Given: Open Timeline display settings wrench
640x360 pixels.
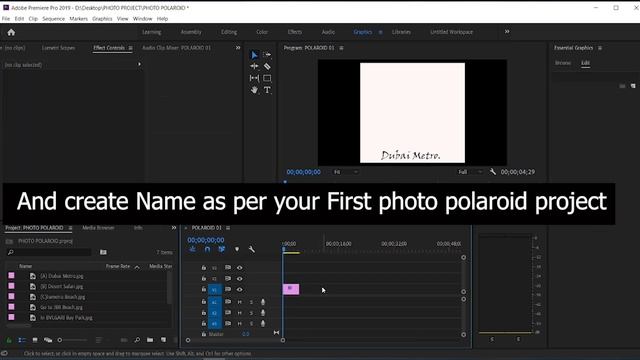Looking at the screenshot, I should [252, 249].
